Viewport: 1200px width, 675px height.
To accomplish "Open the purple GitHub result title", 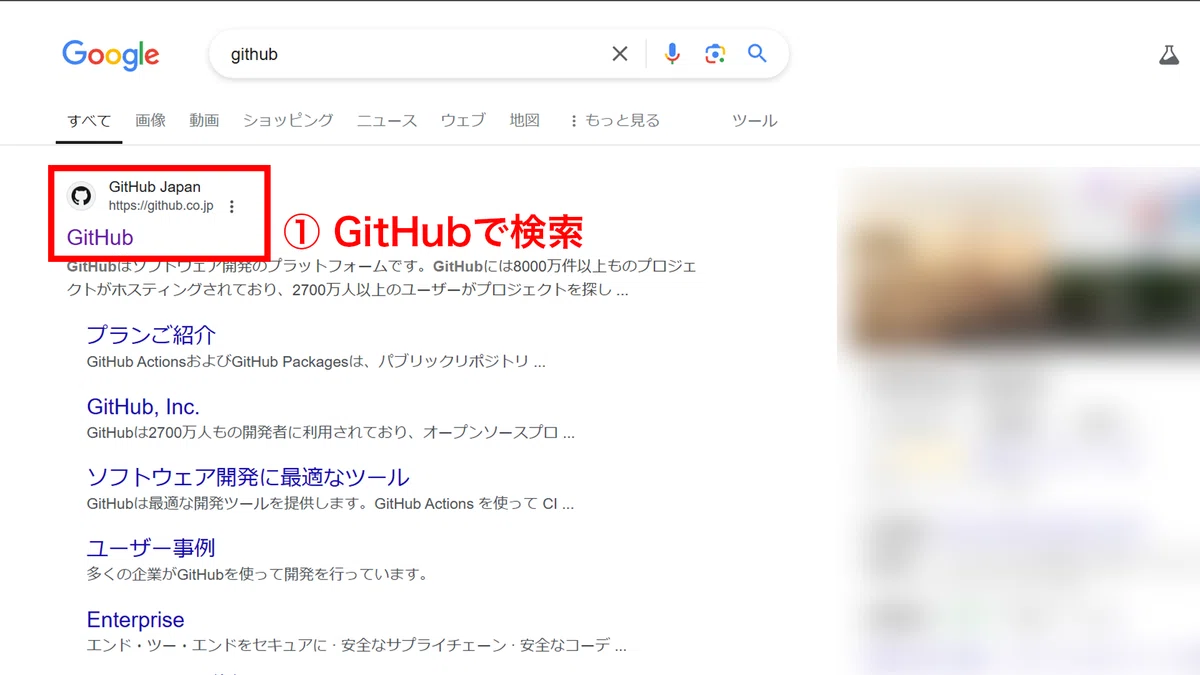I will (x=100, y=237).
